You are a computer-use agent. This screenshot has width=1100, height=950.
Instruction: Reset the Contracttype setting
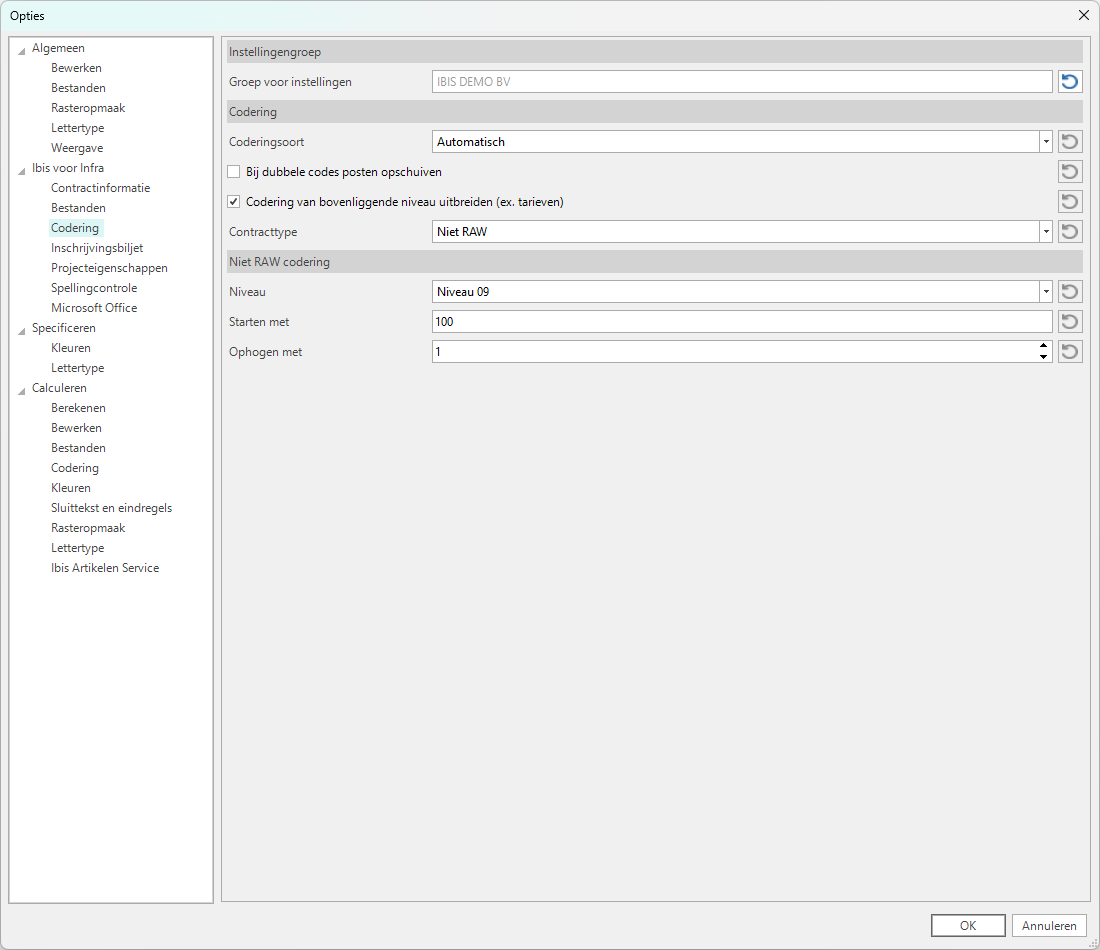[x=1070, y=232]
